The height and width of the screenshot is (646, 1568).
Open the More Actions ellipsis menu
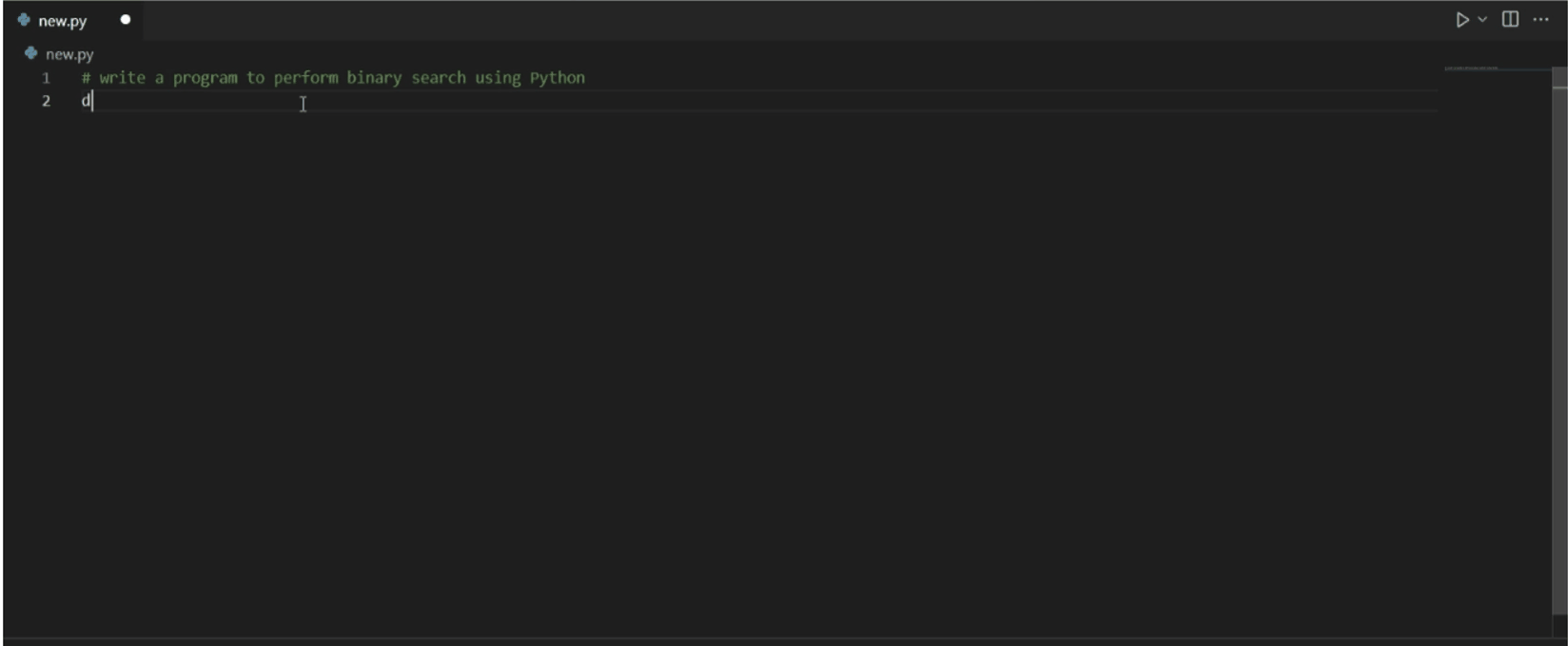pos(1541,20)
